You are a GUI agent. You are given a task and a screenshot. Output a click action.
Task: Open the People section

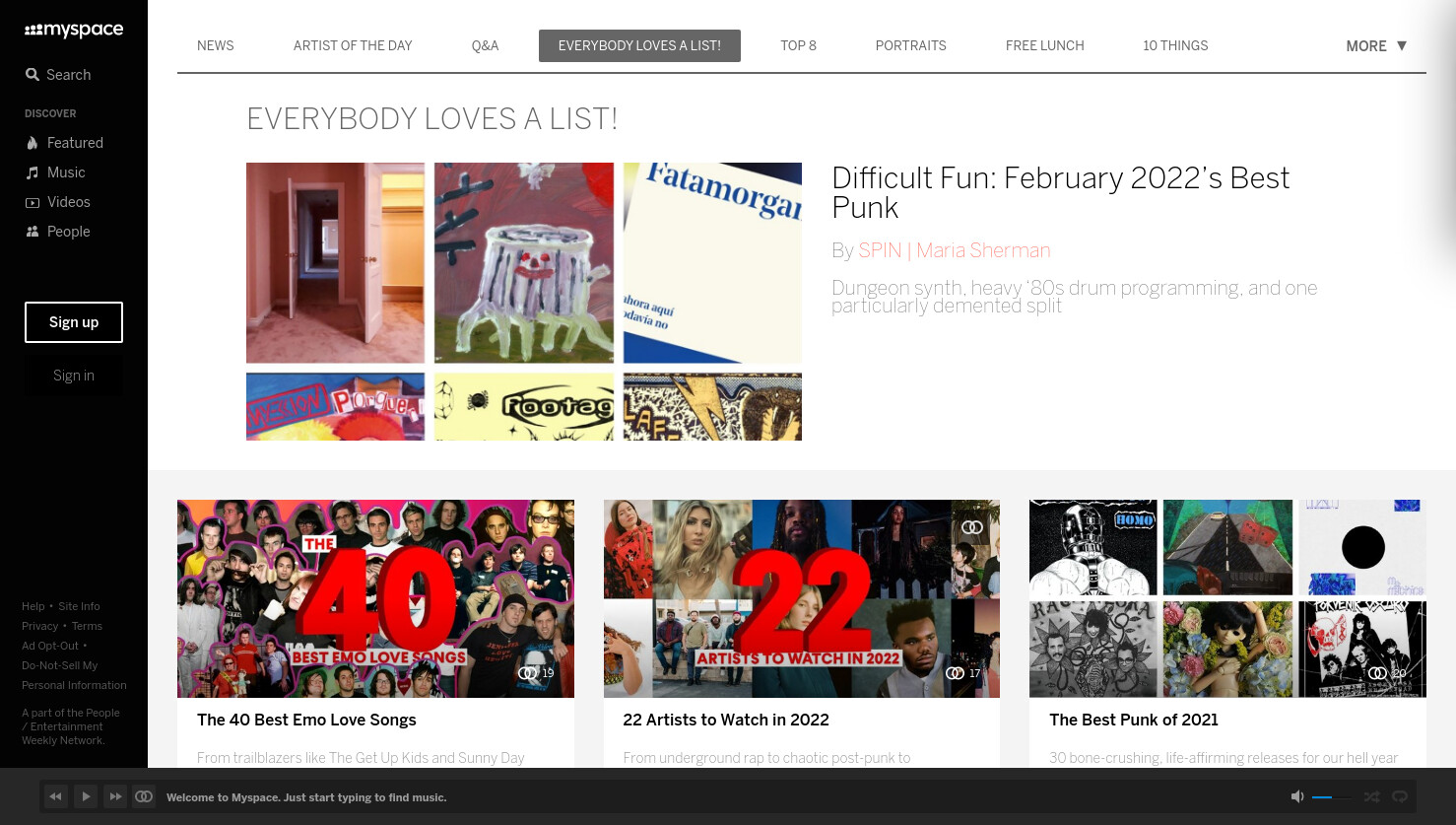[x=57, y=232]
